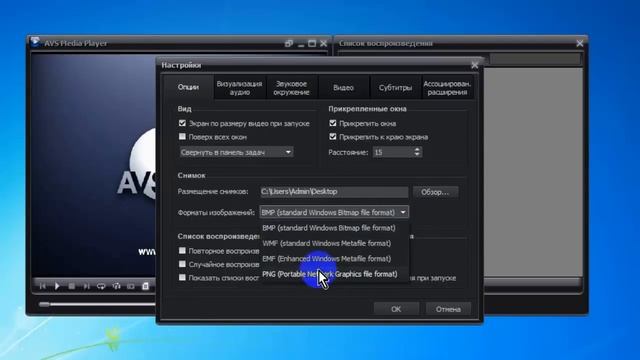Uncheck 'Прикрепить окна' checkbox
The width and height of the screenshot is (640, 360).
[333, 123]
